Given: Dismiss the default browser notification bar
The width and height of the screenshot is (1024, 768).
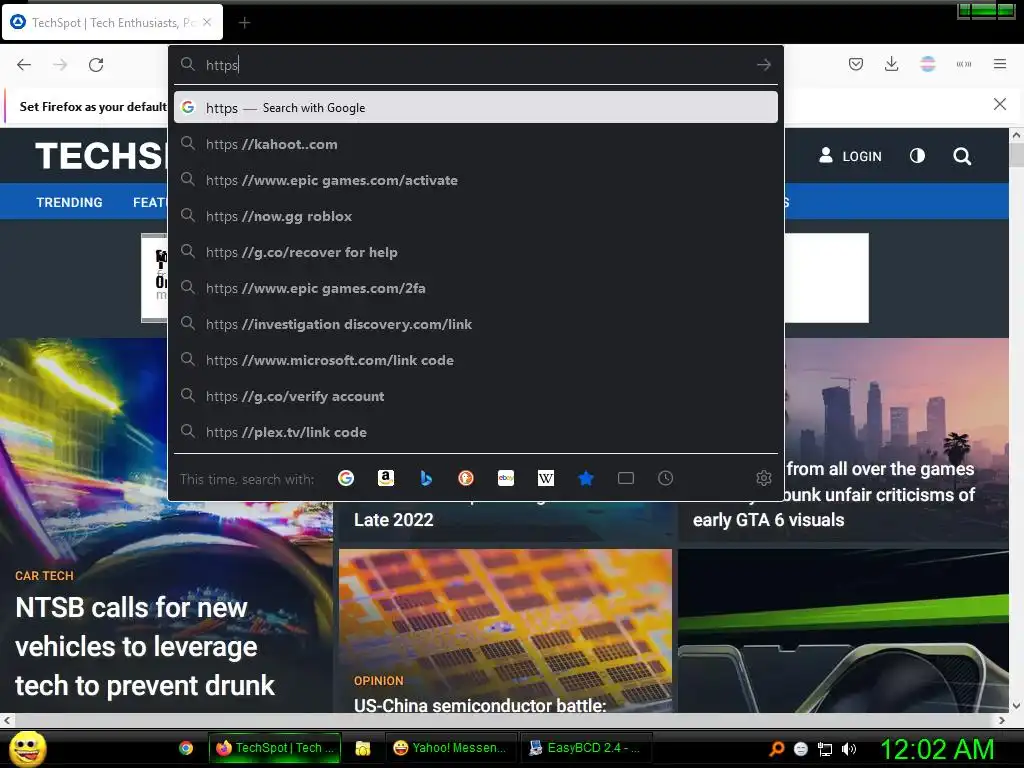Looking at the screenshot, I should (x=1000, y=104).
